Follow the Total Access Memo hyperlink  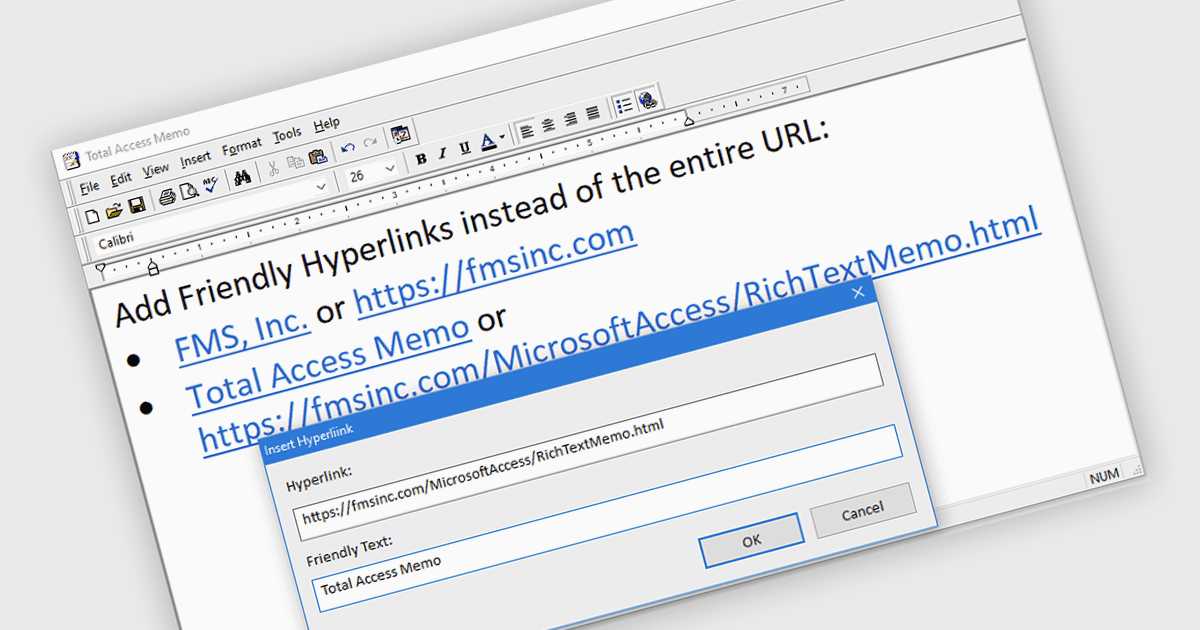(x=329, y=362)
